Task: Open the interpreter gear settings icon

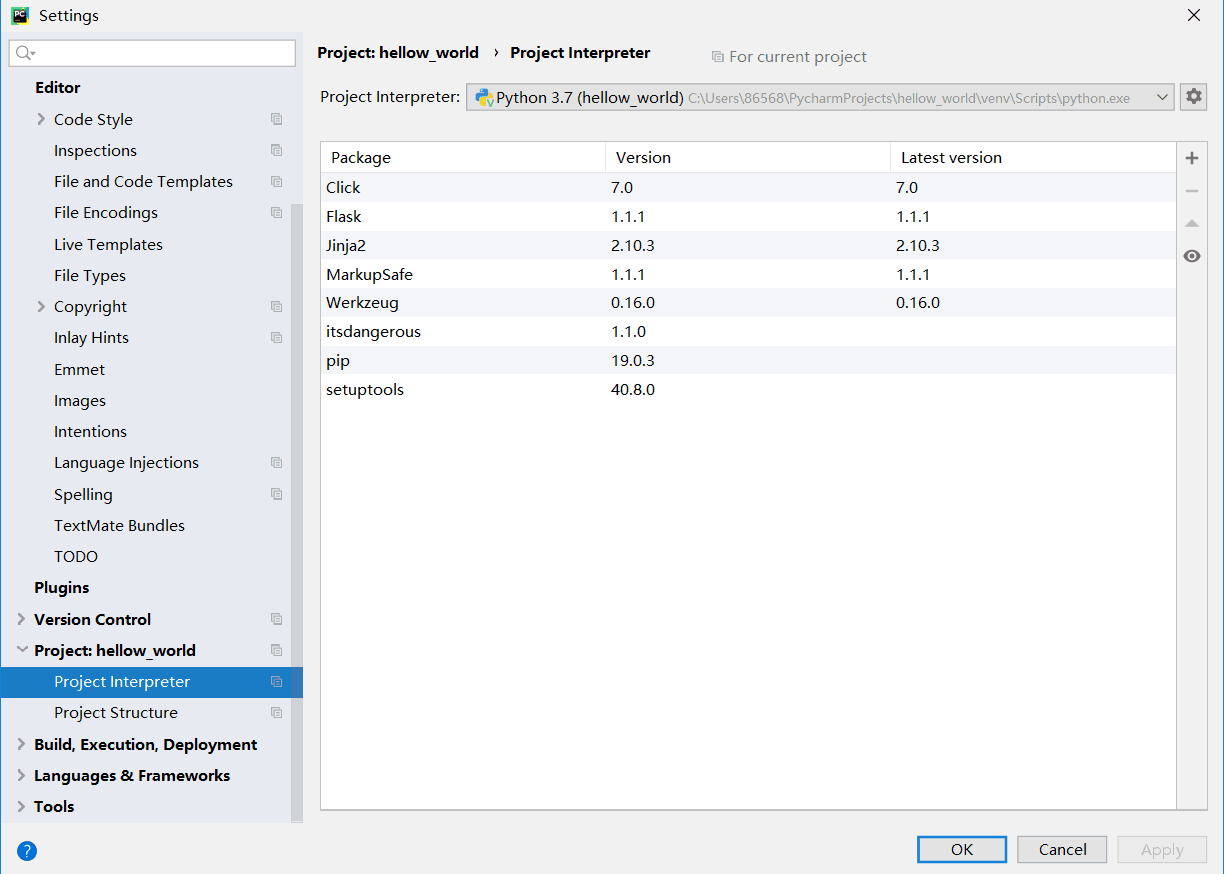Action: pos(1193,97)
